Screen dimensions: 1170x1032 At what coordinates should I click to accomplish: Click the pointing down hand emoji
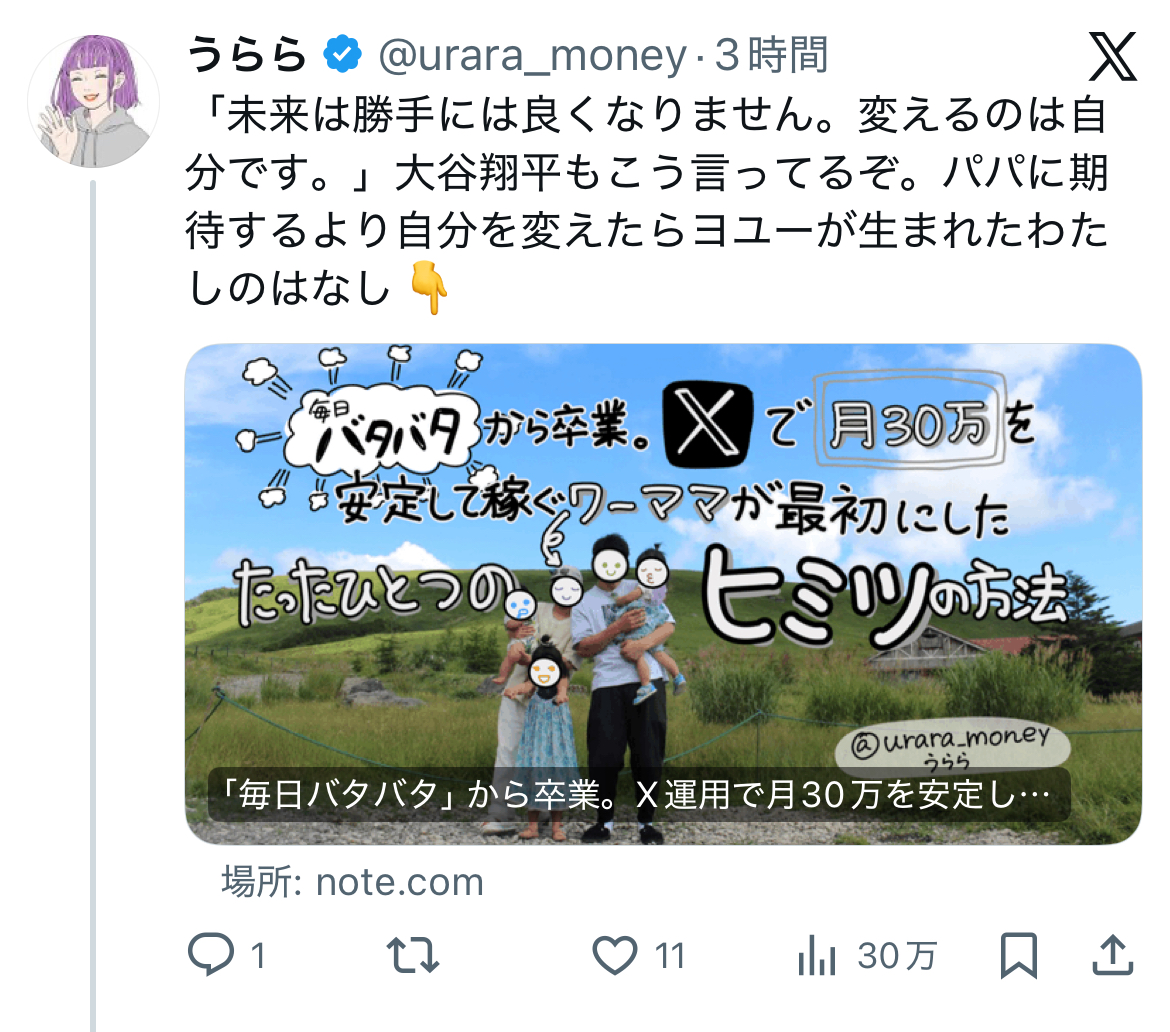429,288
